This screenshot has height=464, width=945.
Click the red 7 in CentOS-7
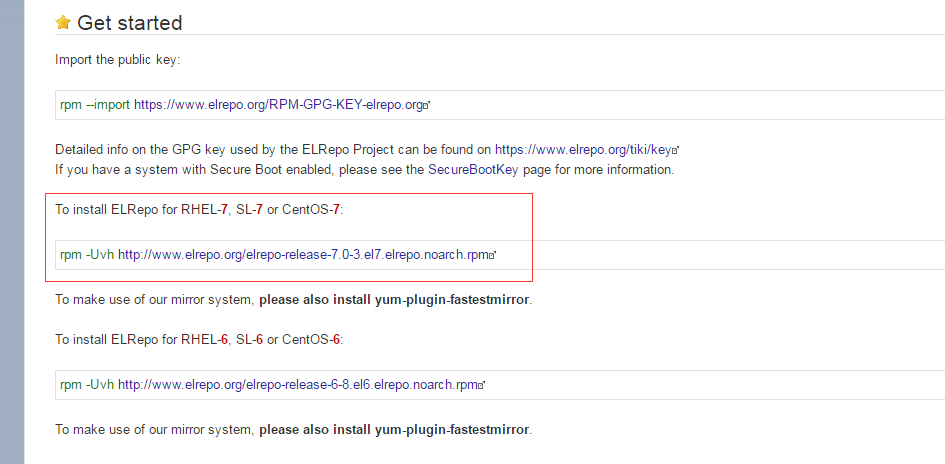(336, 210)
